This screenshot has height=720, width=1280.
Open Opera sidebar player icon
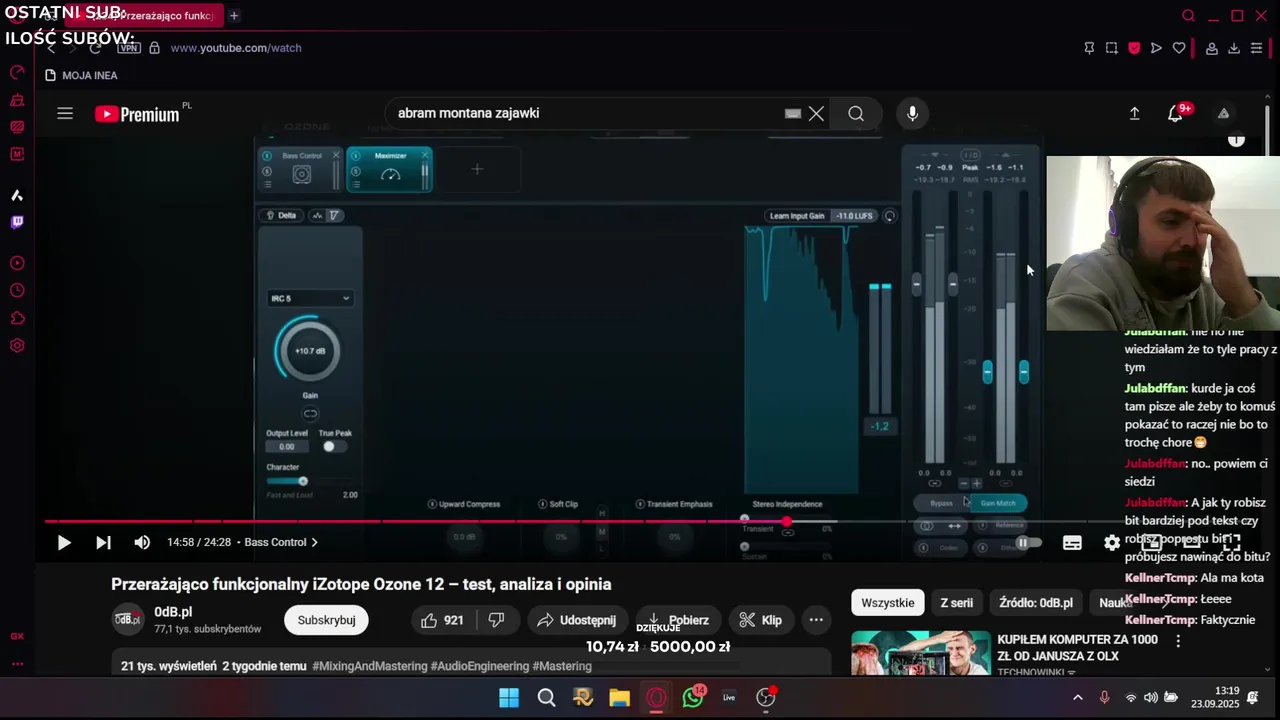[x=17, y=263]
